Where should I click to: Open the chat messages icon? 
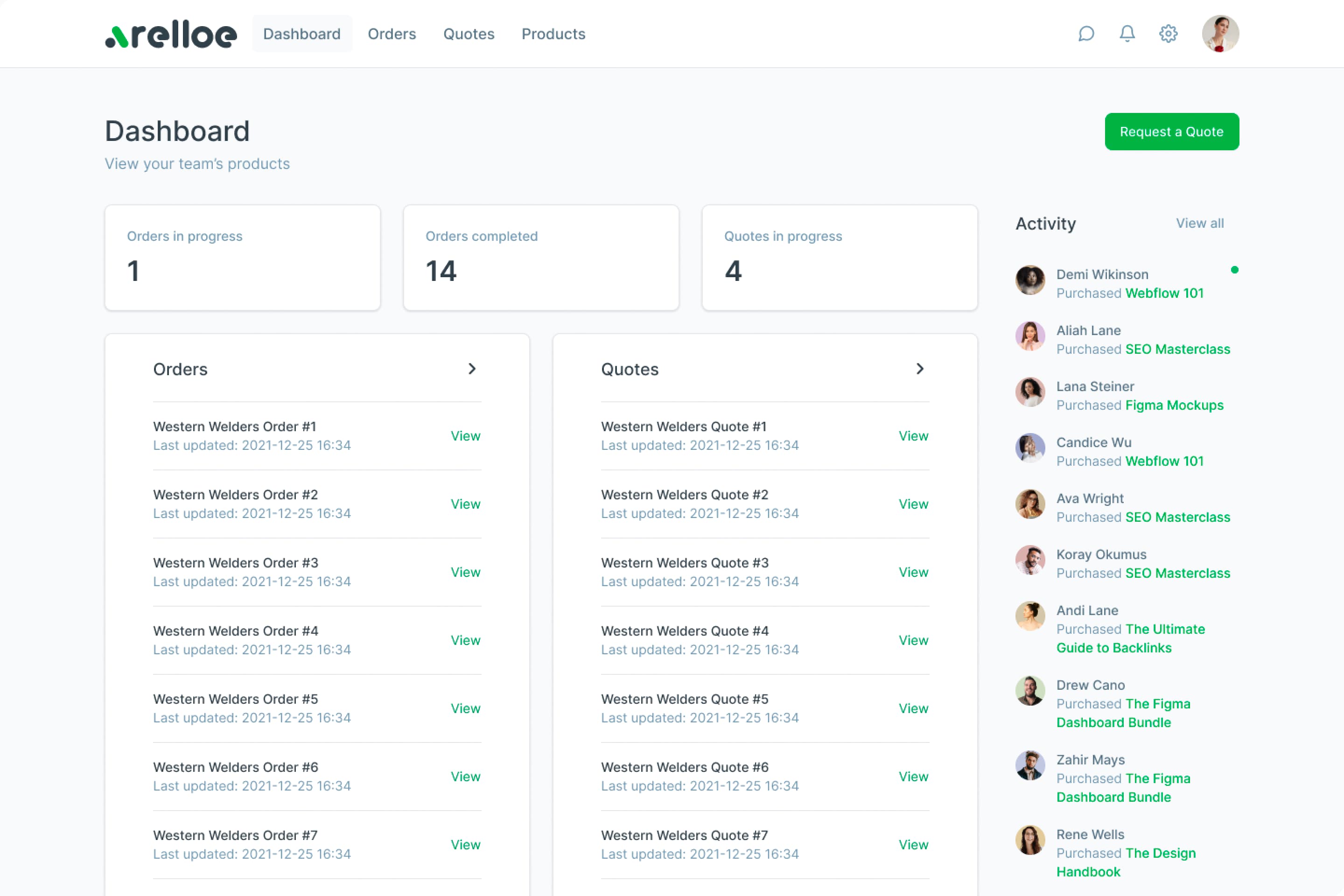tap(1086, 34)
